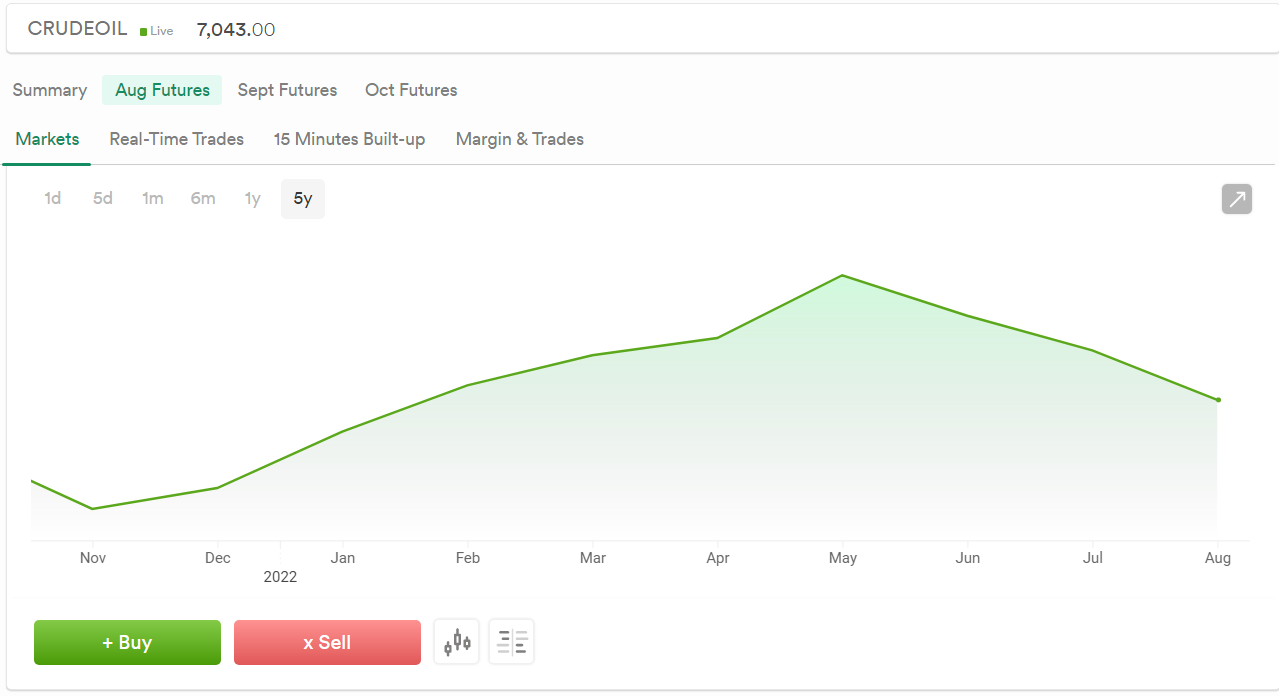Select the 1d time range
Viewport: 1279px width, 696px height.
point(53,199)
